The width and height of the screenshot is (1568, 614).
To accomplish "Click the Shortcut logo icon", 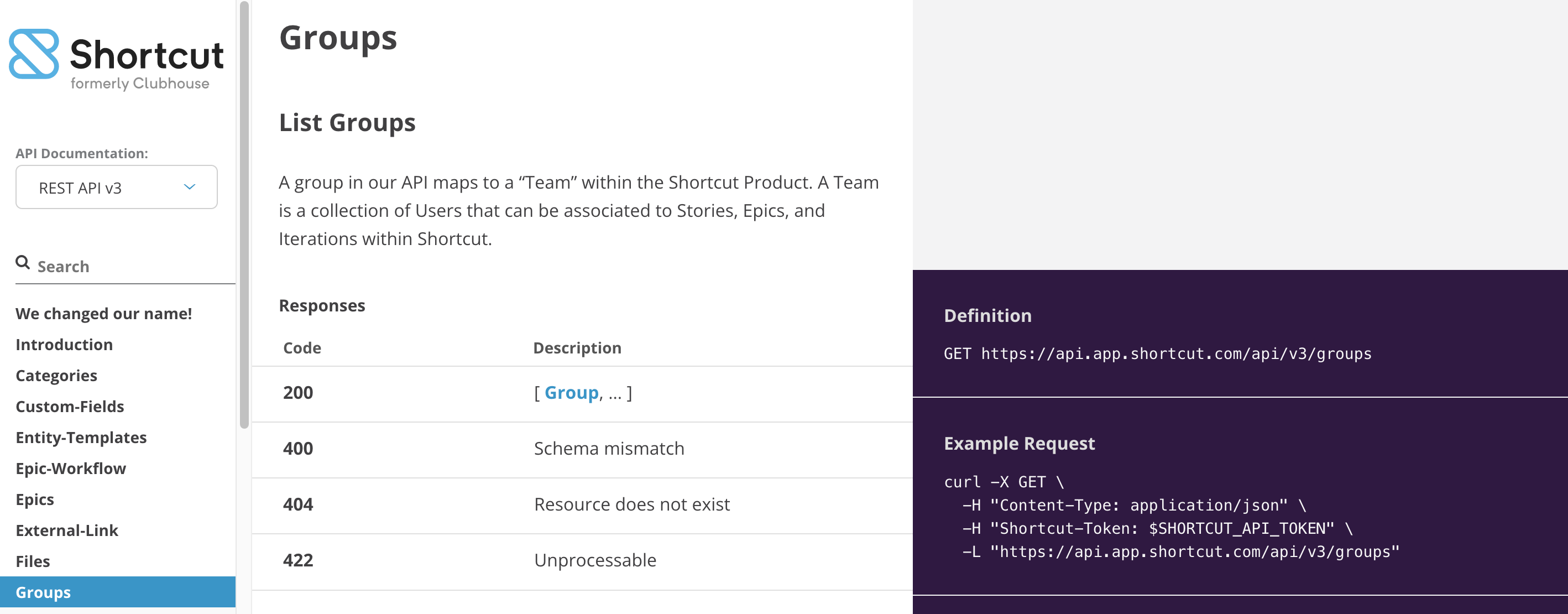I will point(34,54).
